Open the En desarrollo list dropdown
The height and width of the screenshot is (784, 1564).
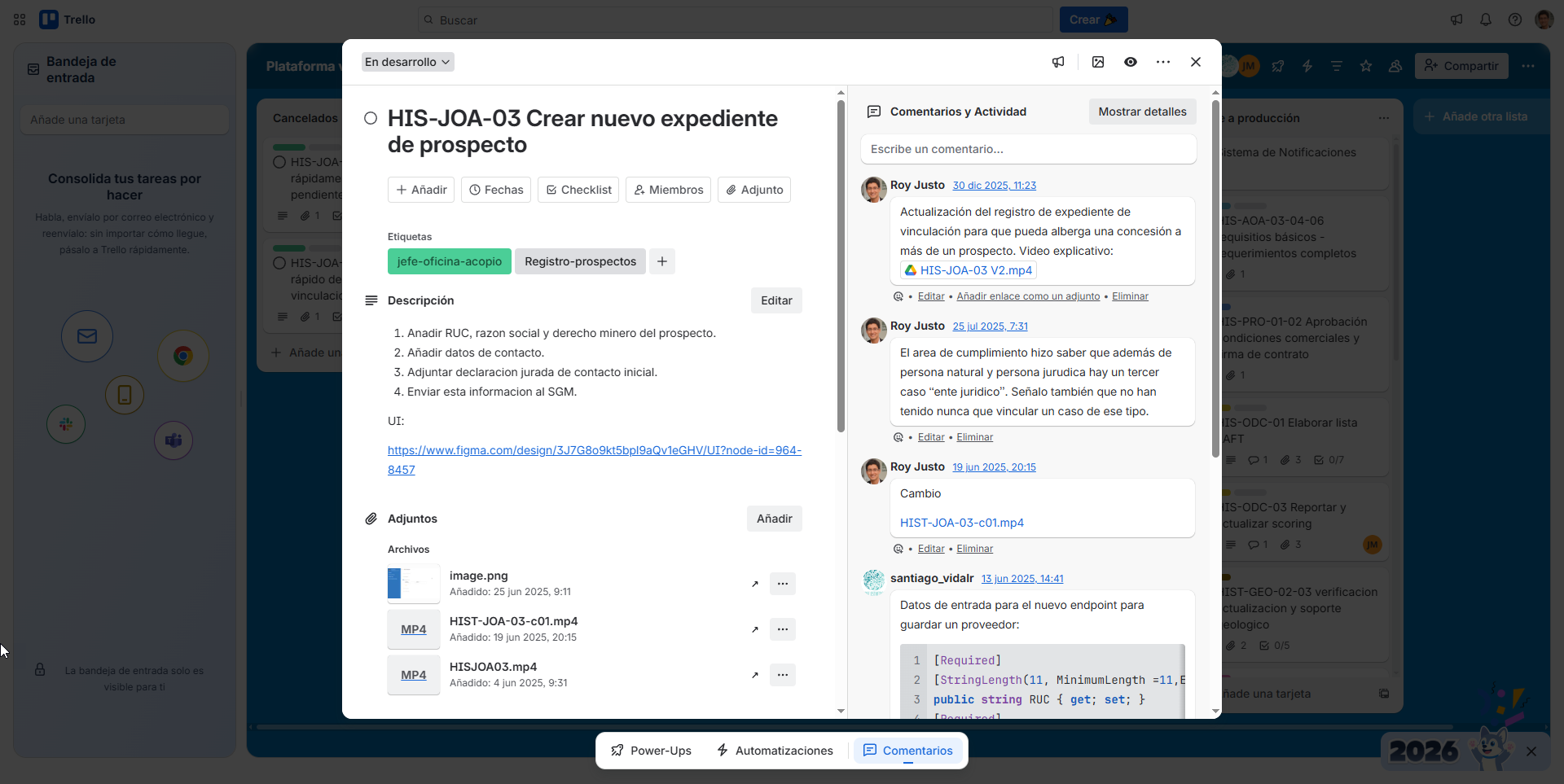tap(407, 62)
